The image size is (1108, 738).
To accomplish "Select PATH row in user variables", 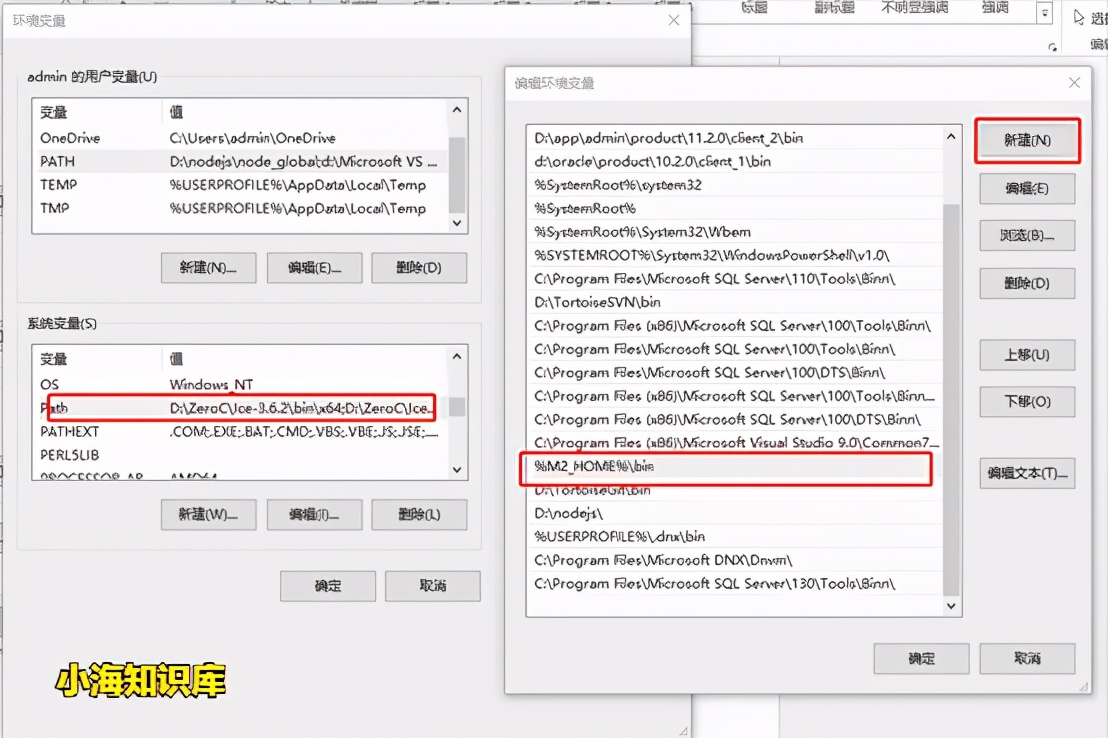I will click(240, 161).
